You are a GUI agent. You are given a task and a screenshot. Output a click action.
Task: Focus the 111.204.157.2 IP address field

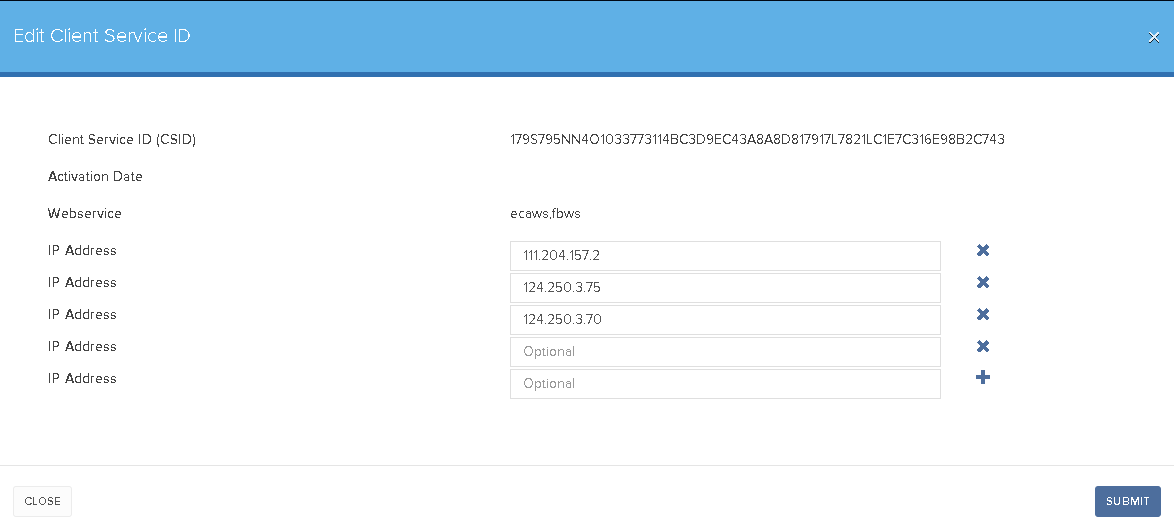pyautogui.click(x=725, y=256)
